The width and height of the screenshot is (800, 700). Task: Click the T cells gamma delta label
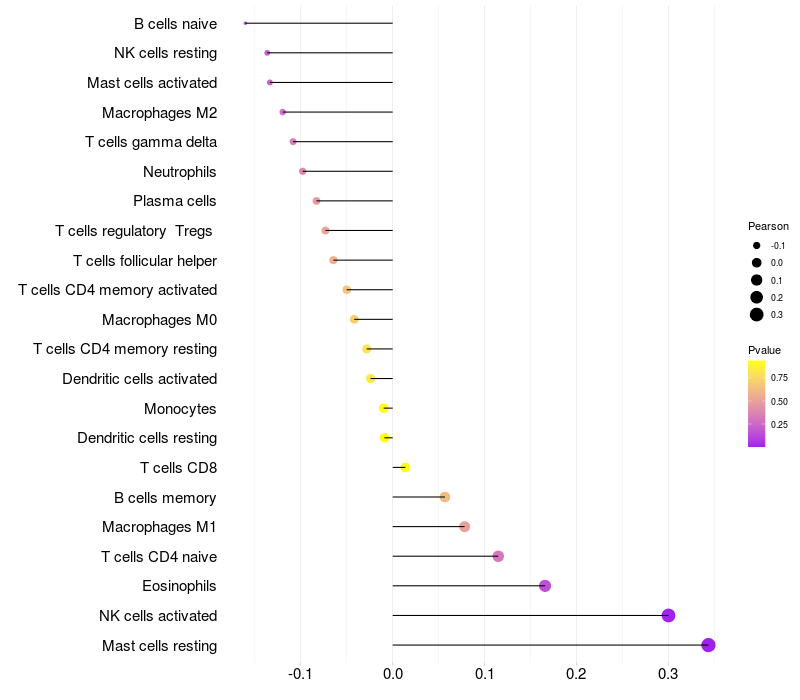(151, 142)
